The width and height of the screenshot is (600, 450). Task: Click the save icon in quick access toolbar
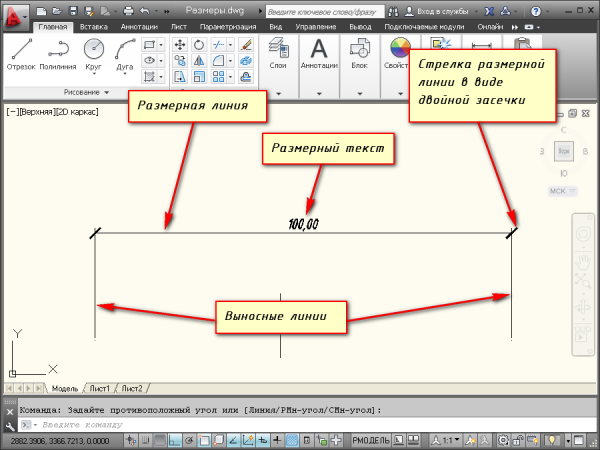[73, 11]
